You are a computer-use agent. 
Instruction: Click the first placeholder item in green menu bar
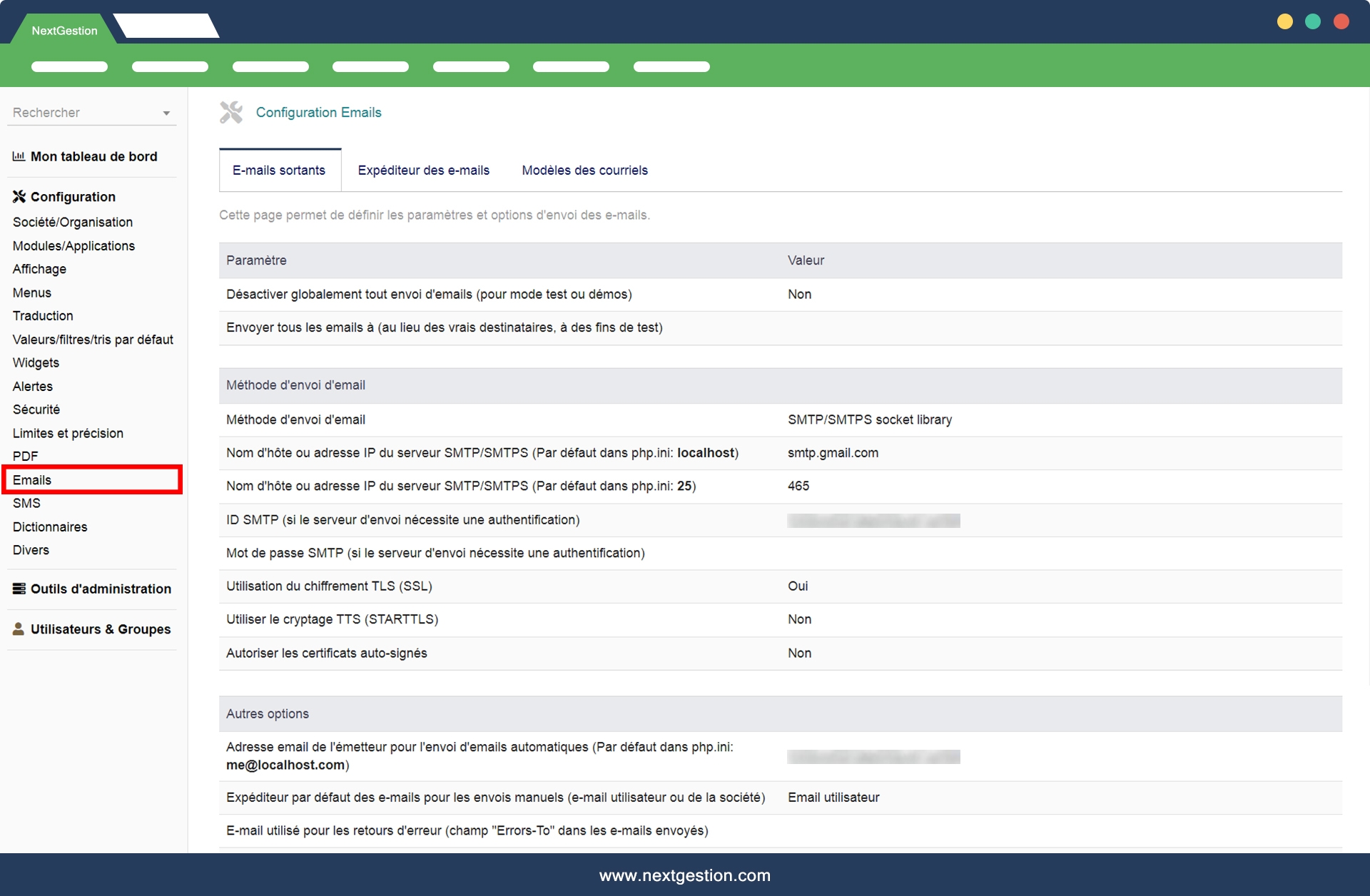point(69,67)
